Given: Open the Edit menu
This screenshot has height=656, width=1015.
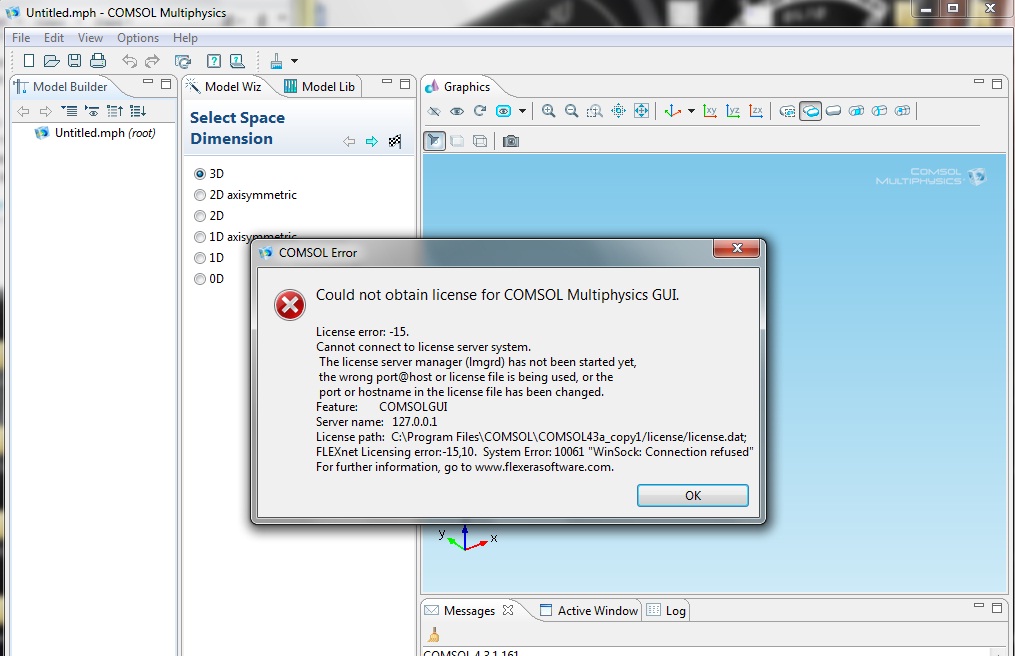Looking at the screenshot, I should pos(54,38).
